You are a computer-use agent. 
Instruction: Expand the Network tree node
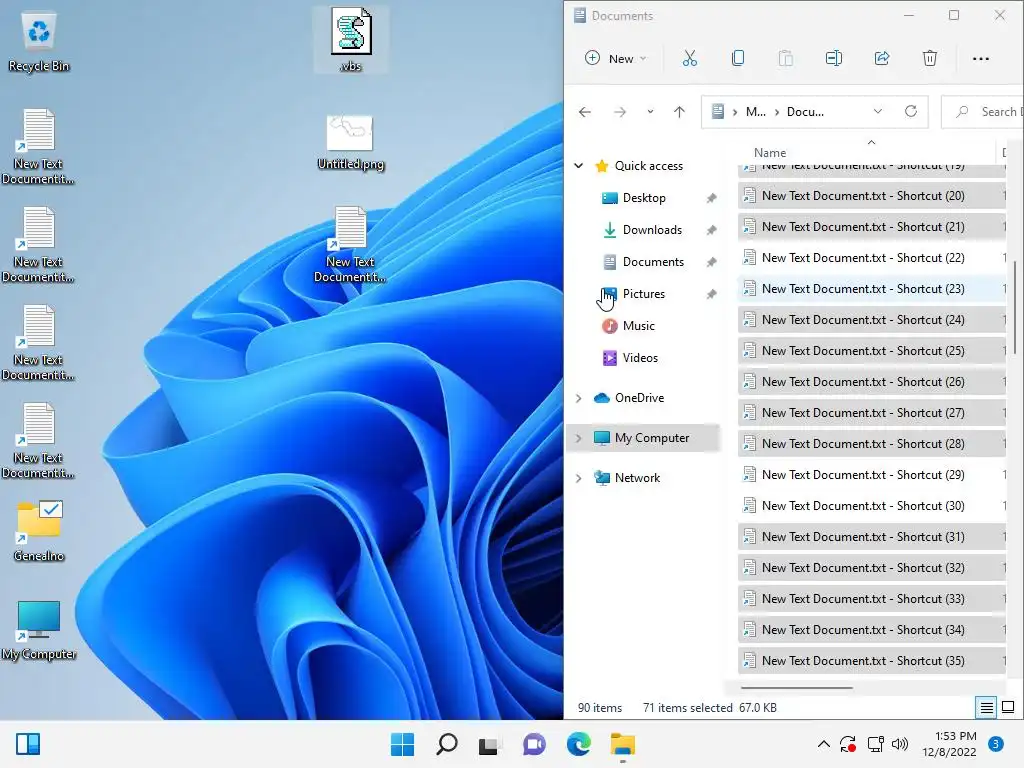579,478
